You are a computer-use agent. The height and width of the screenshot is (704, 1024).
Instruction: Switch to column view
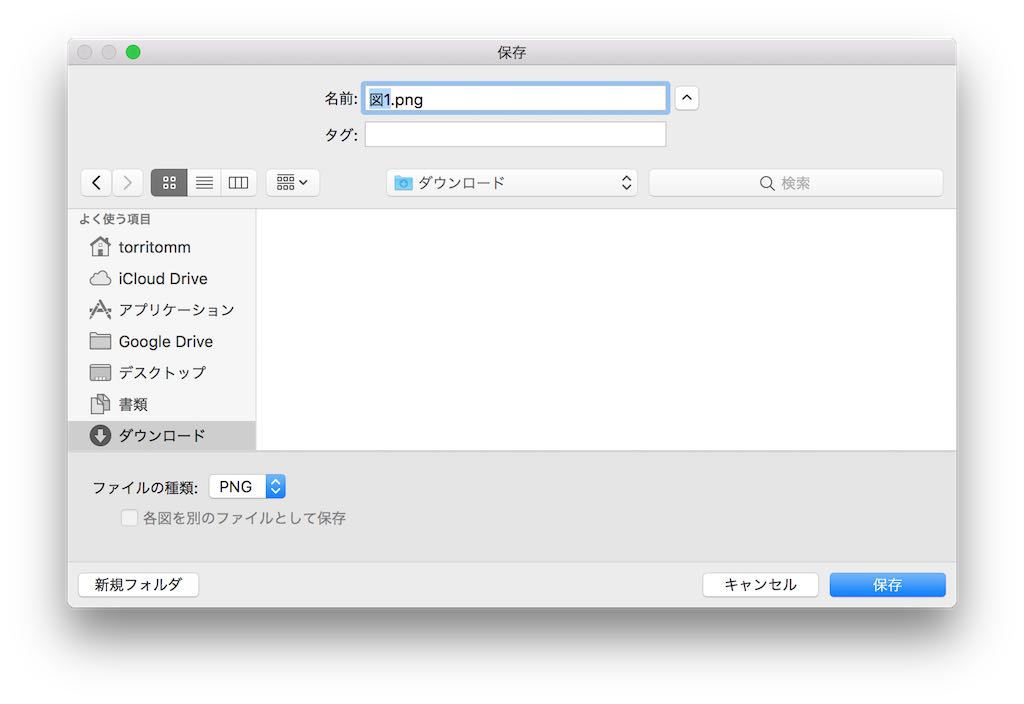pyautogui.click(x=238, y=182)
